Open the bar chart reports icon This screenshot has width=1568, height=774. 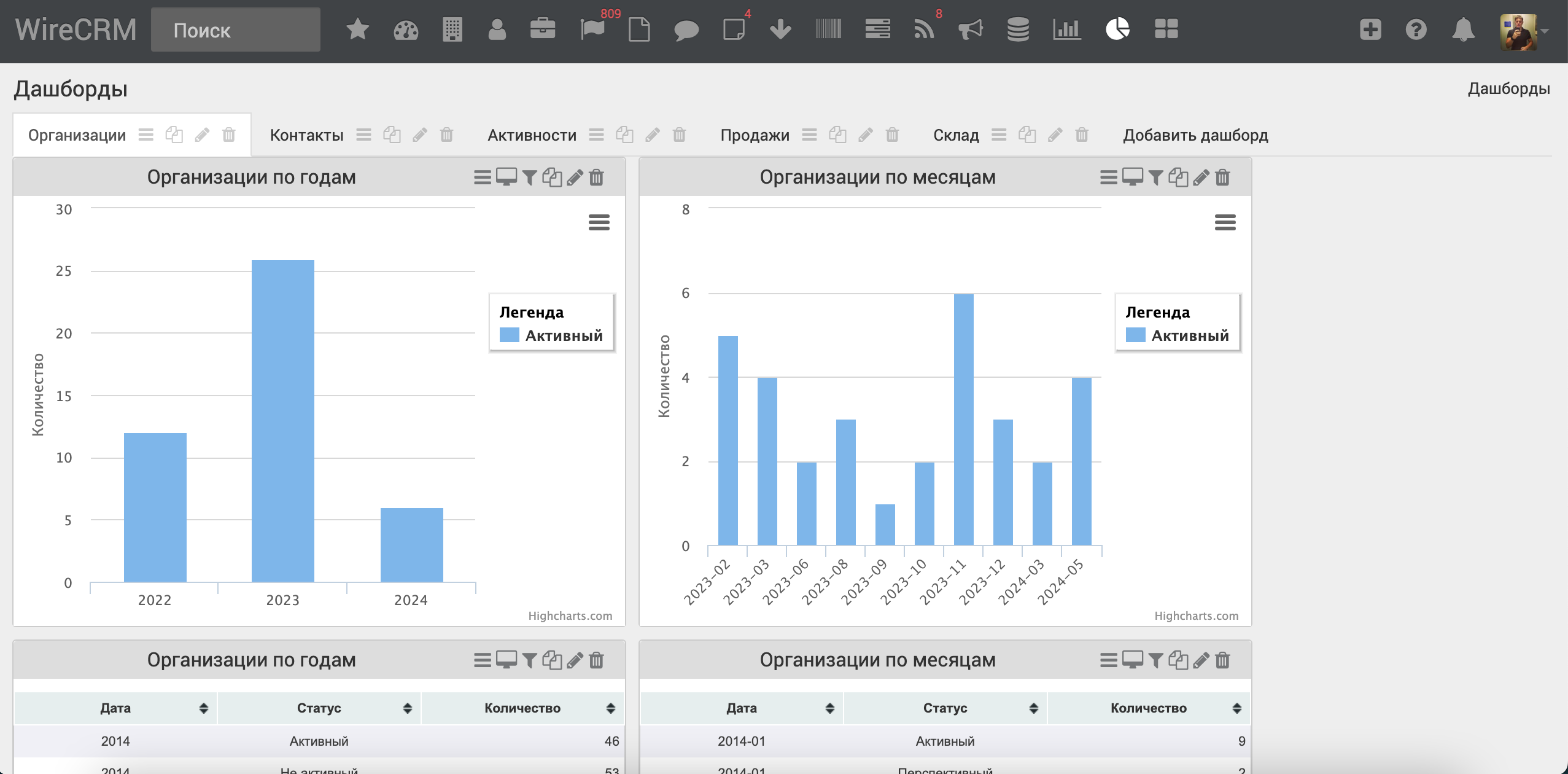pos(1067,29)
